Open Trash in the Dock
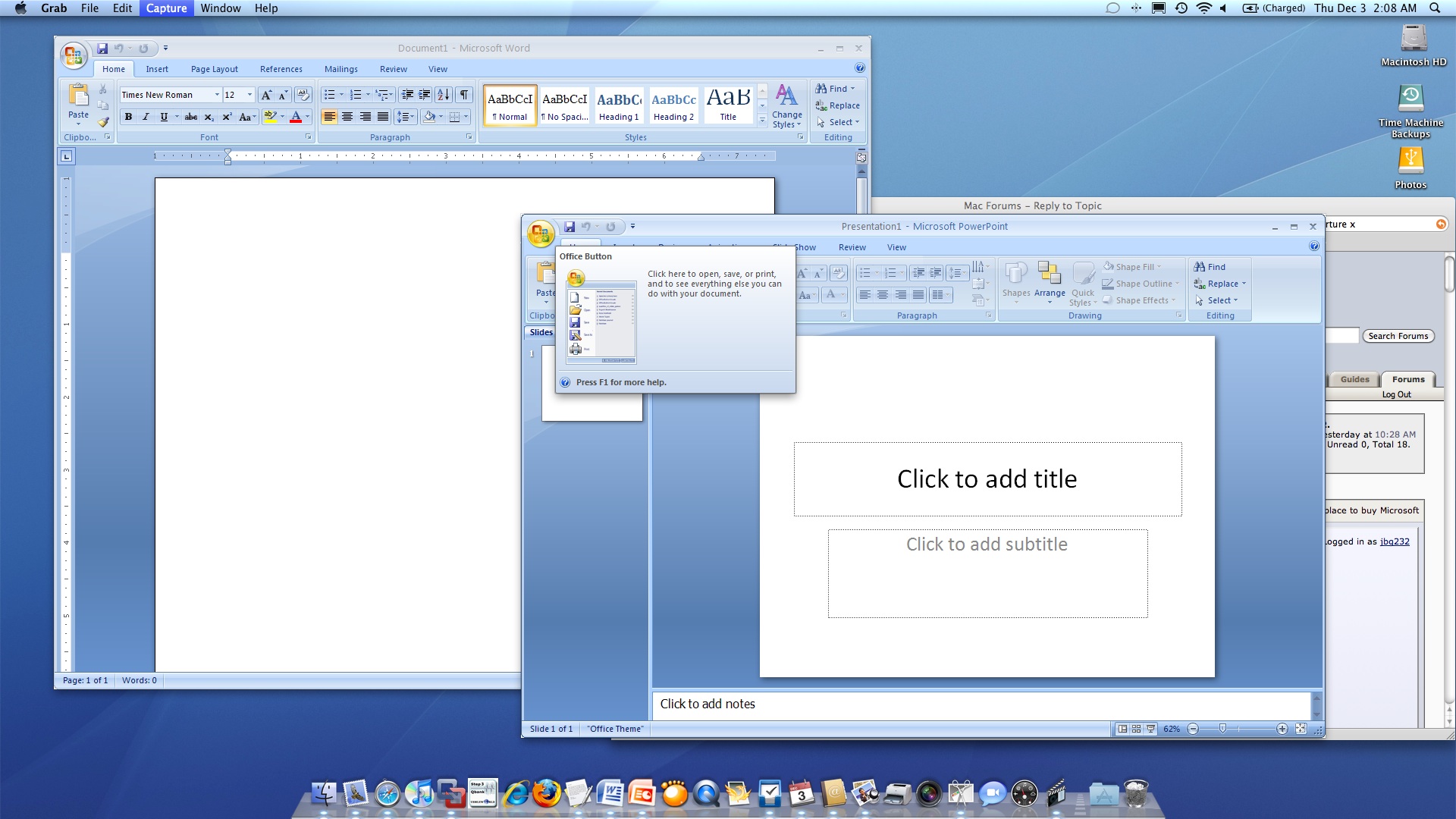Viewport: 1456px width, 819px height. 1135,793
